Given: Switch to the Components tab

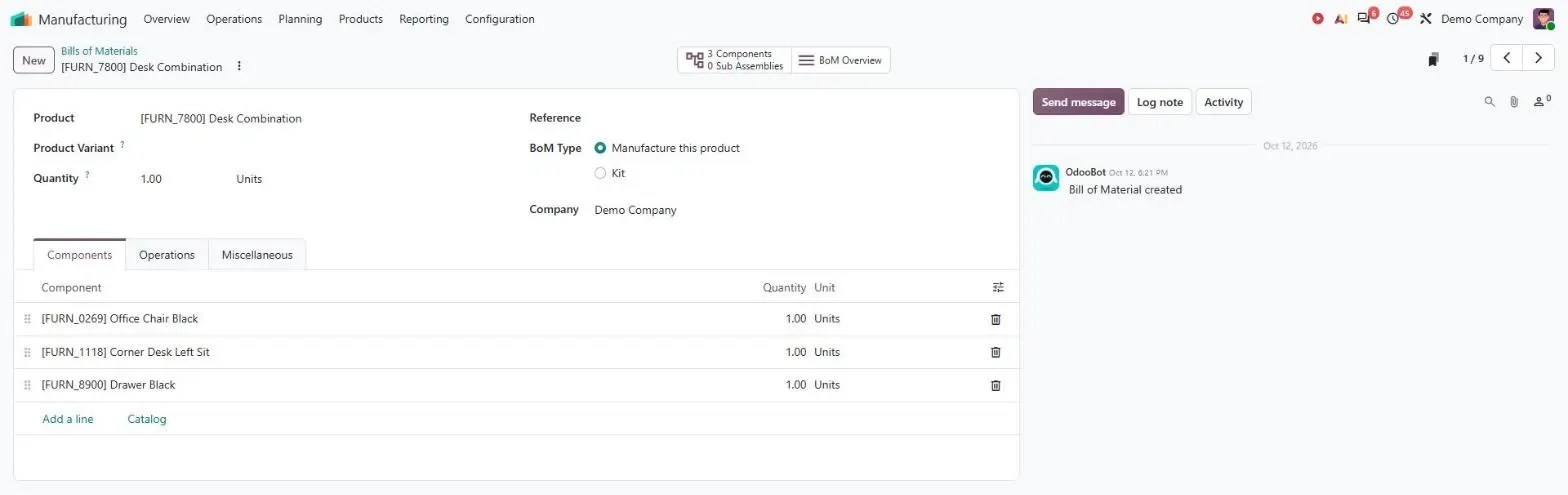Looking at the screenshot, I should pyautogui.click(x=80, y=255).
